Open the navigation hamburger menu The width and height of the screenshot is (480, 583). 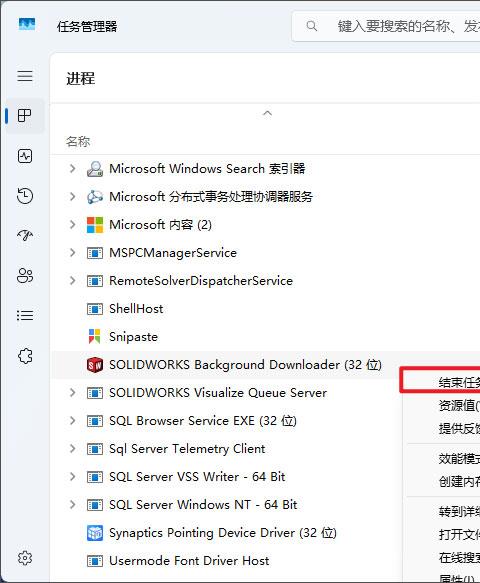coord(25,76)
